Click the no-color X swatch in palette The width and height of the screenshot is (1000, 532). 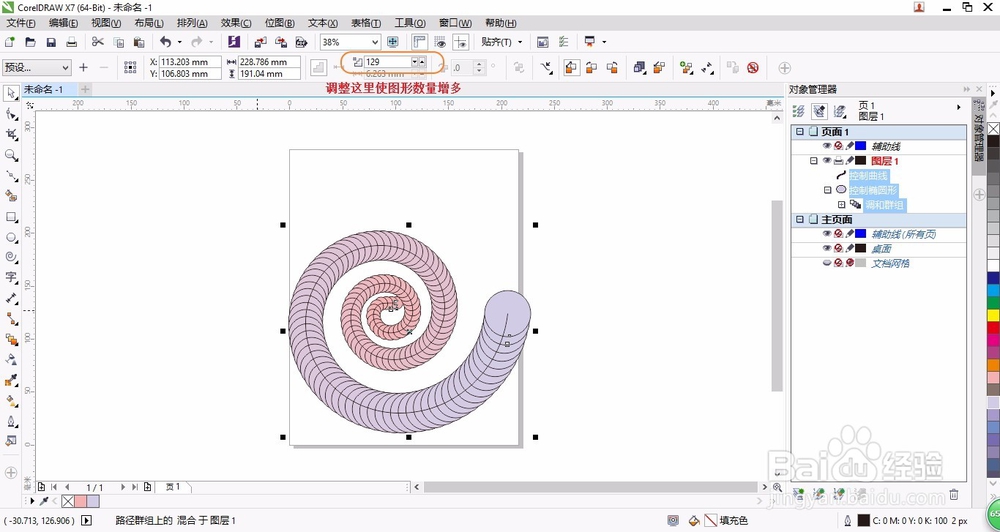(993, 128)
